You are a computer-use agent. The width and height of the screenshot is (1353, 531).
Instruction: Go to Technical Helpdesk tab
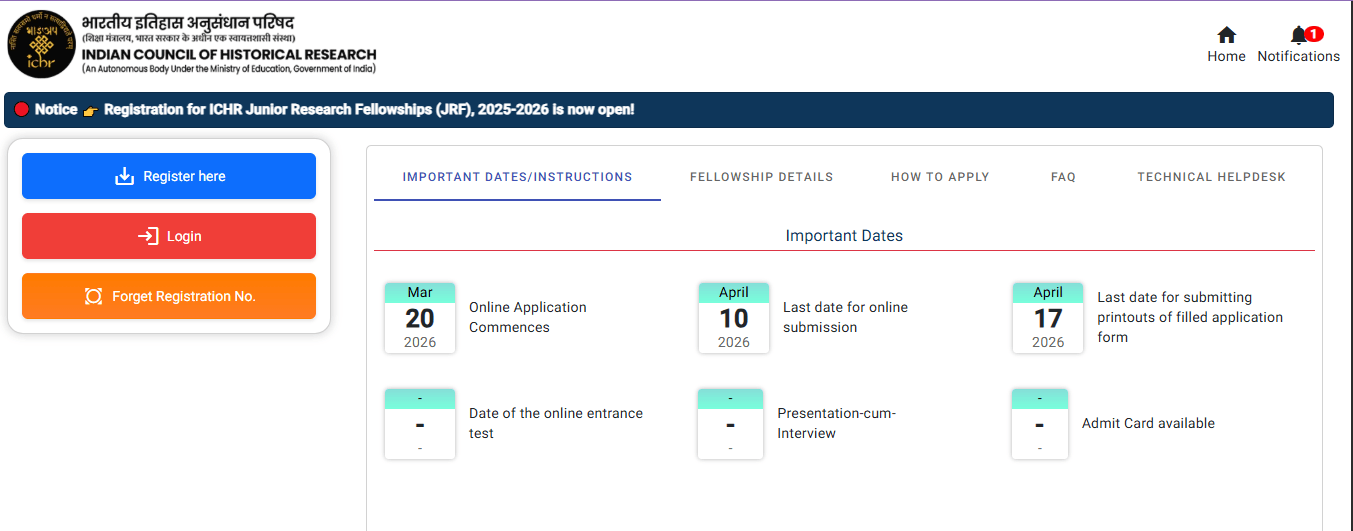tap(1211, 177)
